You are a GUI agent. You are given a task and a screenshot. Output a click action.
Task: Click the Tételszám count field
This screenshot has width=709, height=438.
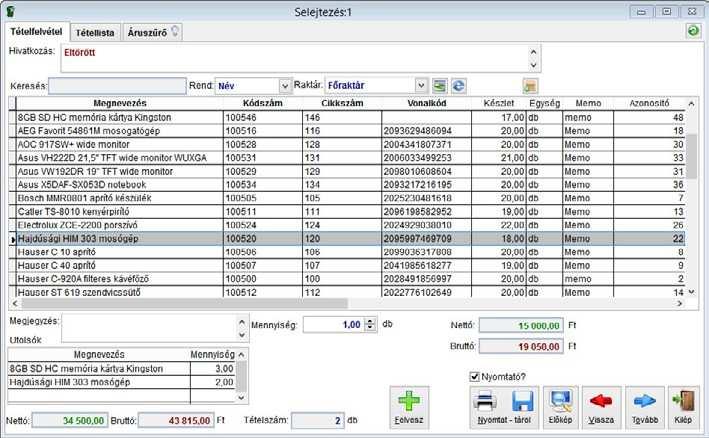(x=317, y=420)
